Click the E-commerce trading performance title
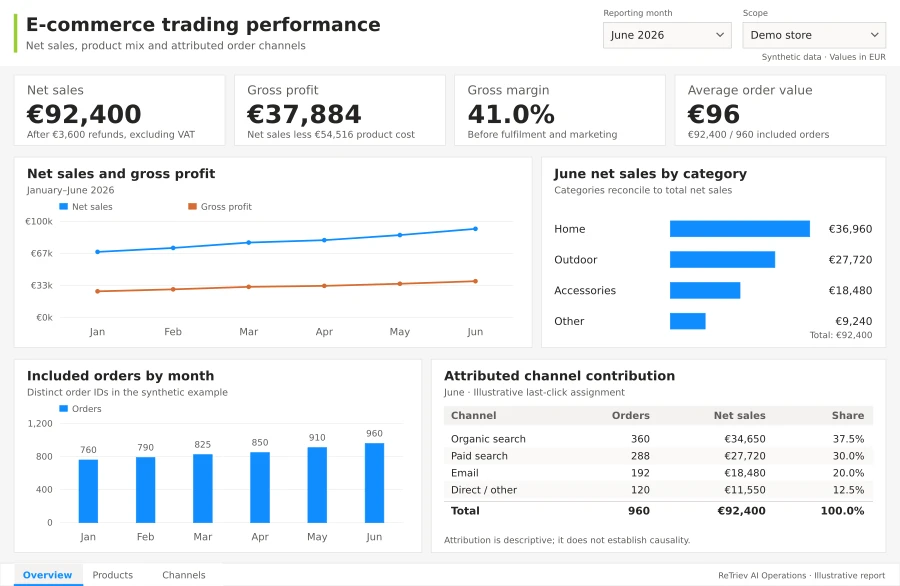Viewport: 900px width, 586px height. pos(203,25)
